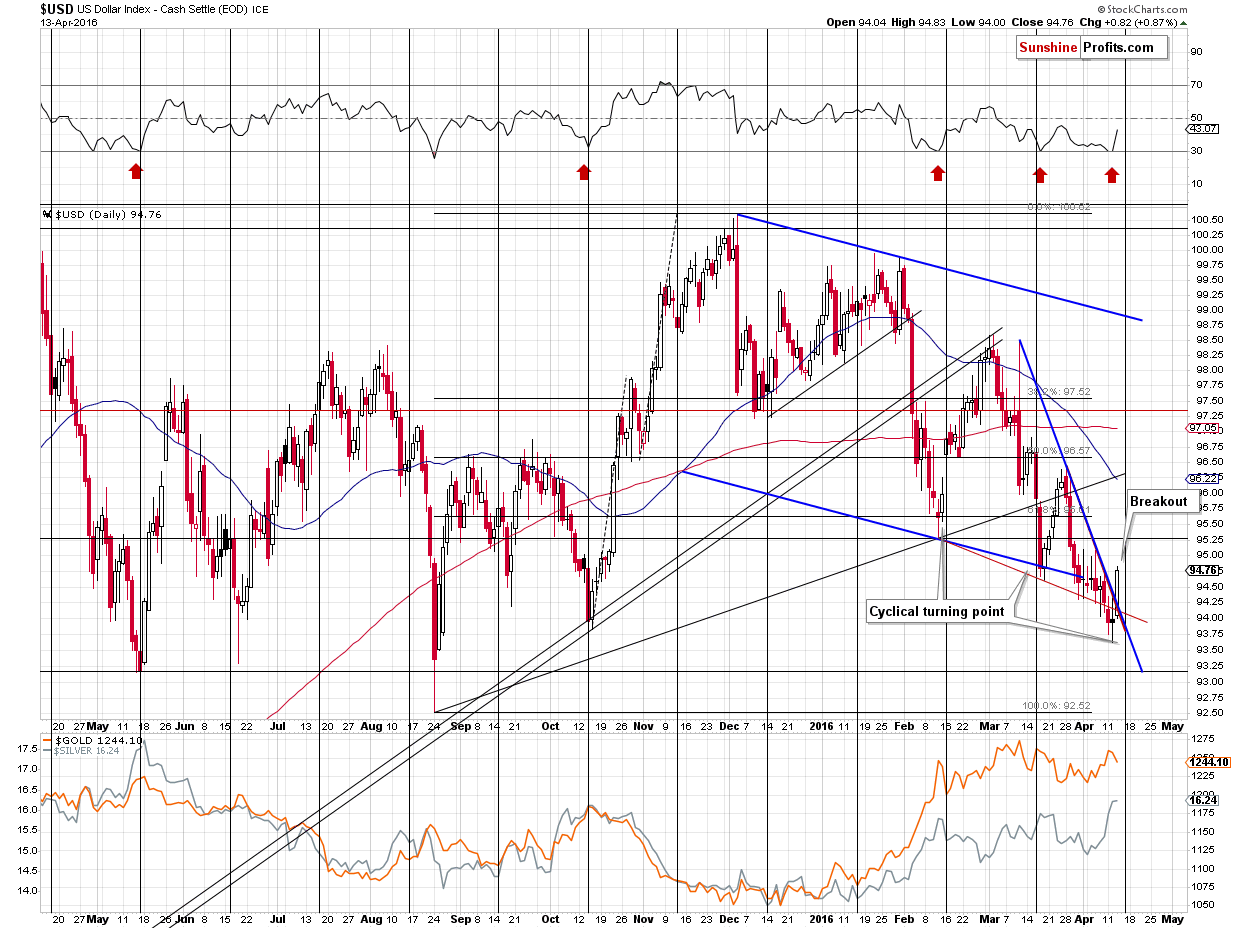
Task: Click the Nov label on the USD panel date axis
Action: (643, 726)
